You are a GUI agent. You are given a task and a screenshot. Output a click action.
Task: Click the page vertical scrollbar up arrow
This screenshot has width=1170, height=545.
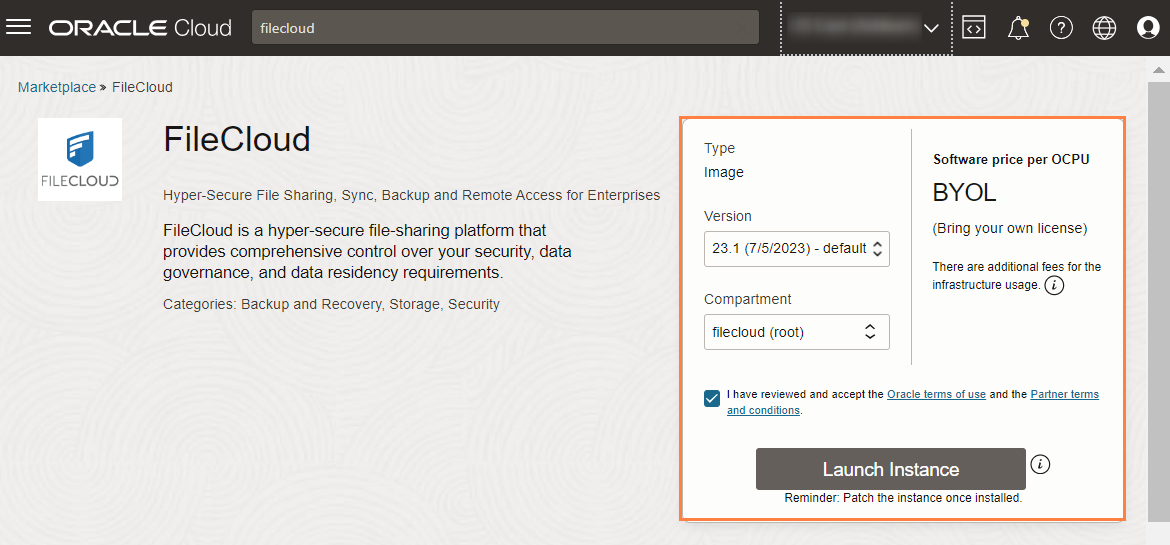(1159, 71)
